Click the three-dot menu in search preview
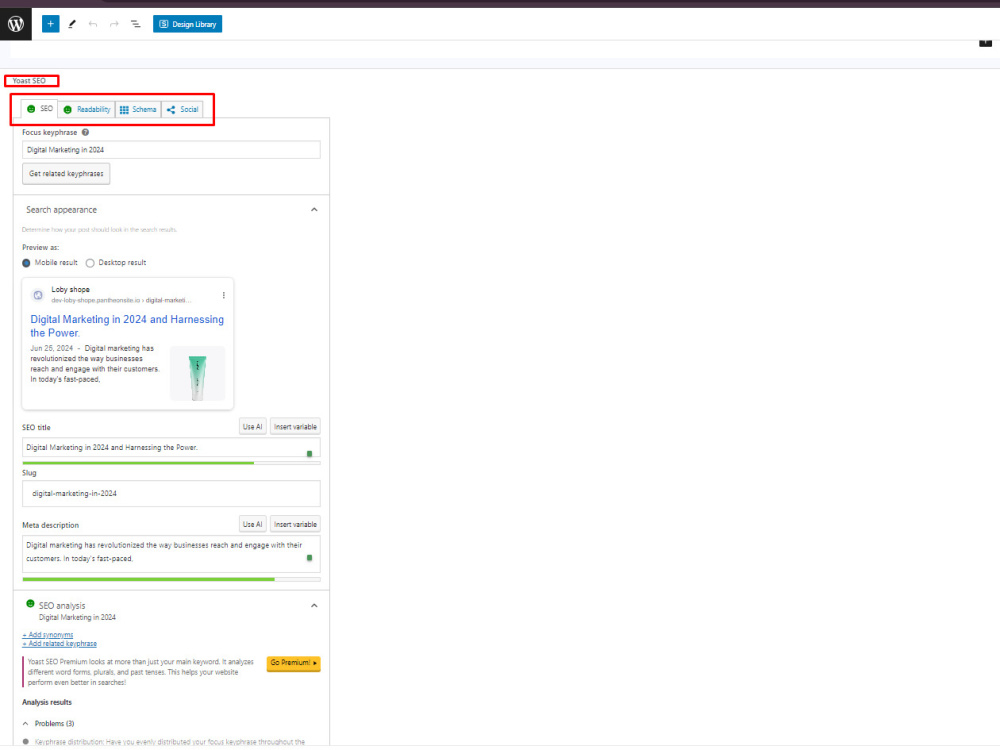 223,295
